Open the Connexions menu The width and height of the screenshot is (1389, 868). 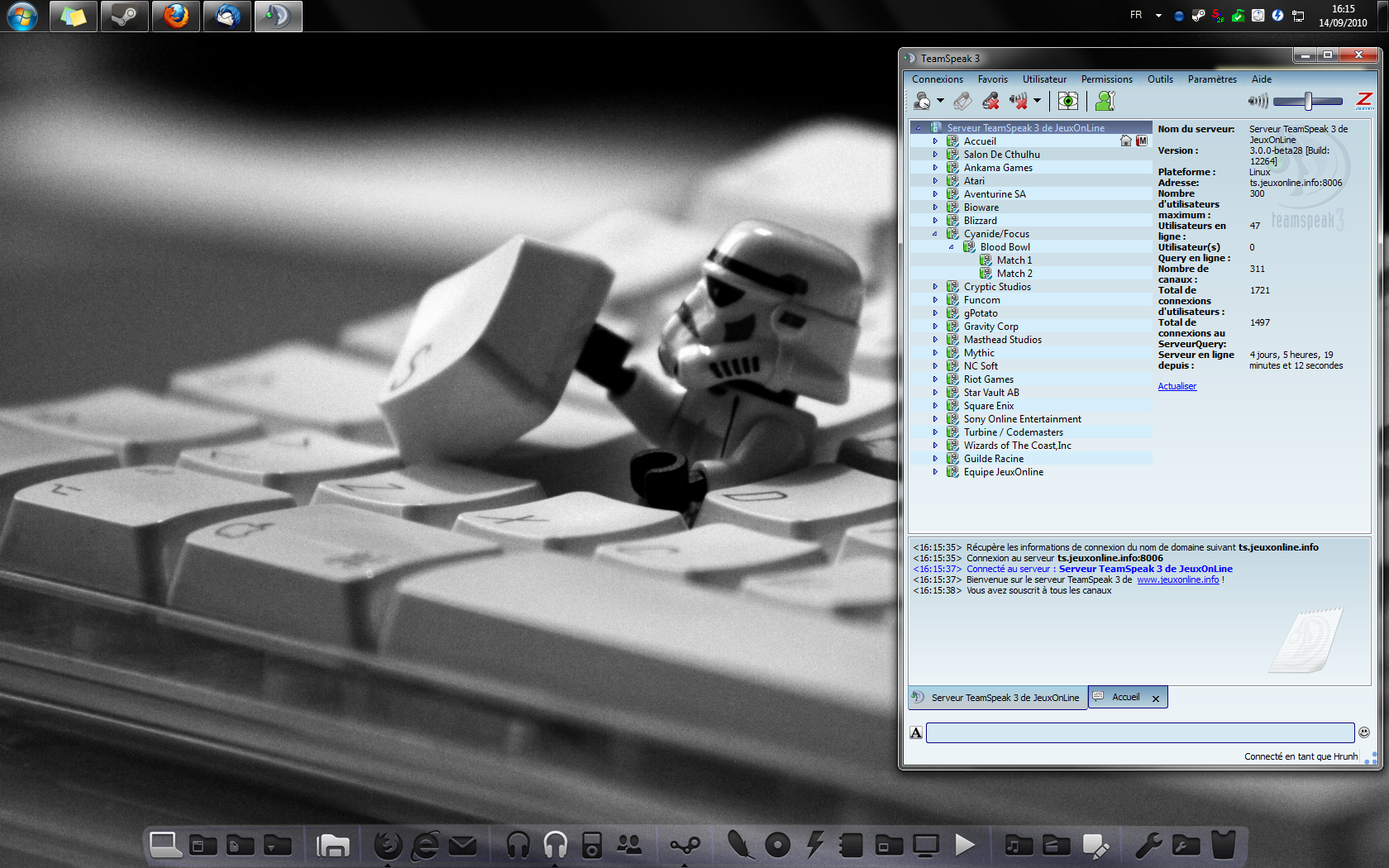938,79
